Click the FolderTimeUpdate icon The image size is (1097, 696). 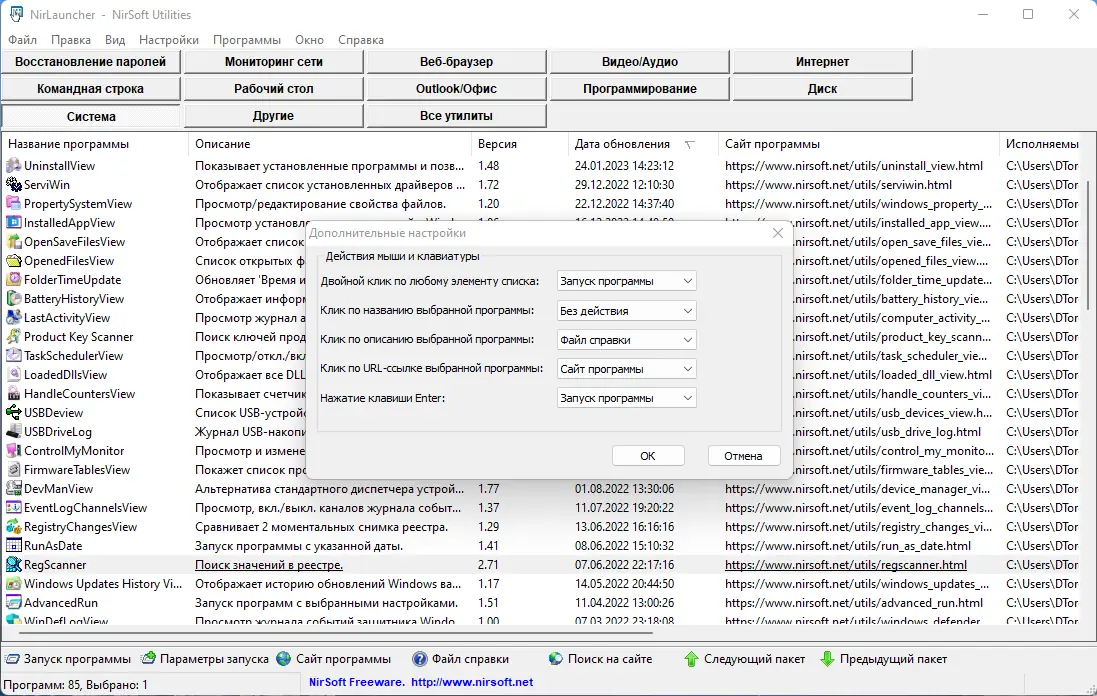[x=13, y=280]
